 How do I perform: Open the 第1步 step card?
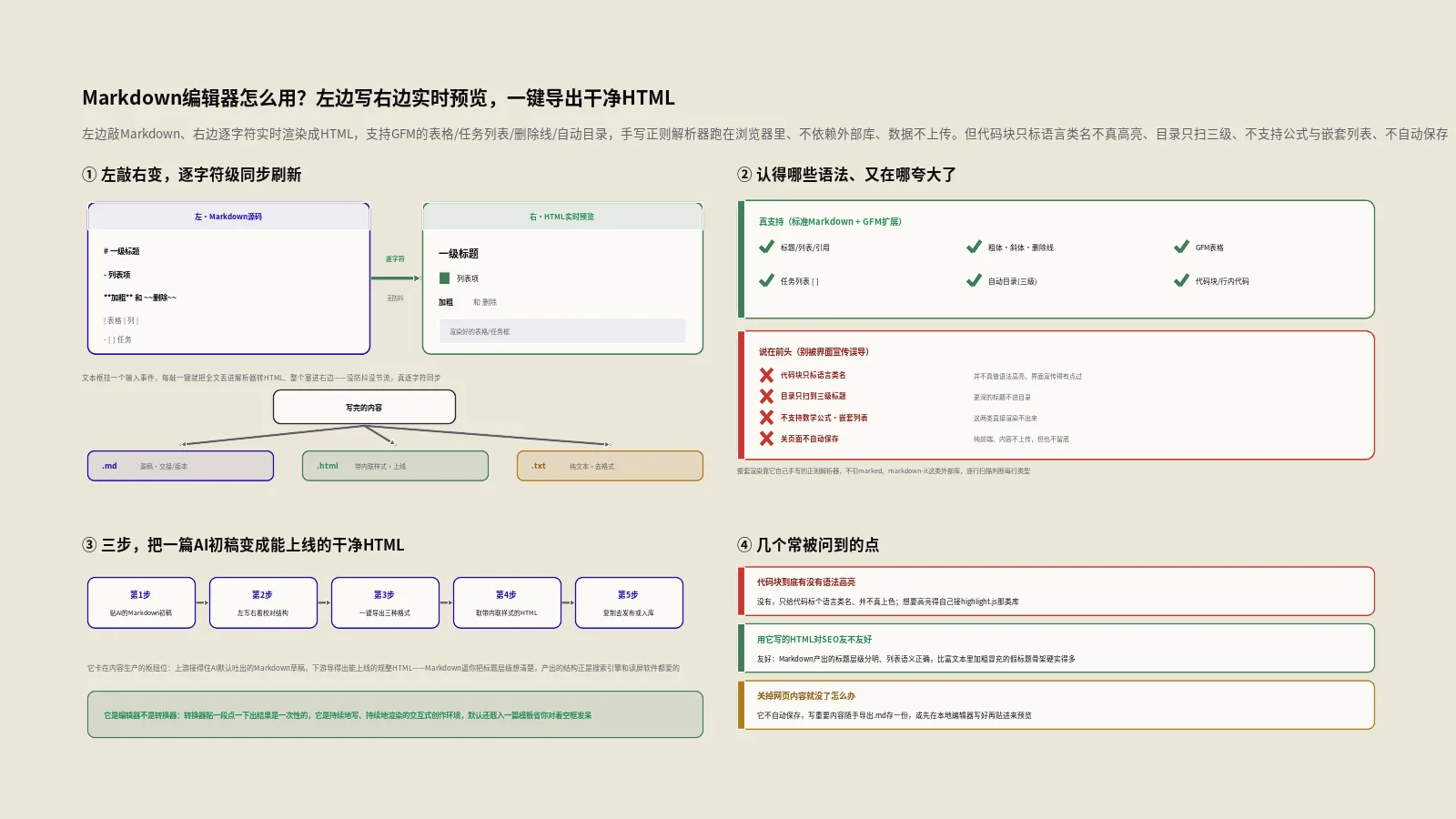[141, 602]
